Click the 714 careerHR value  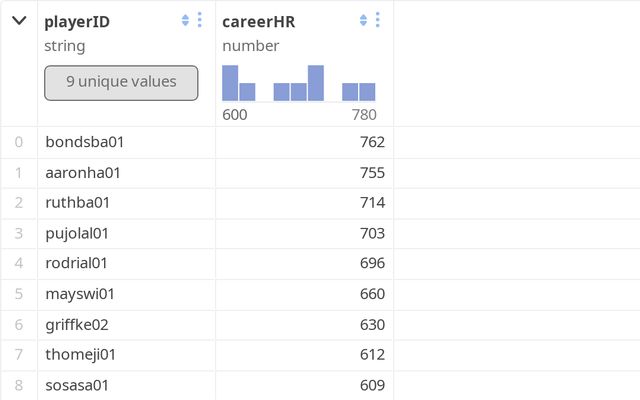(x=371, y=202)
